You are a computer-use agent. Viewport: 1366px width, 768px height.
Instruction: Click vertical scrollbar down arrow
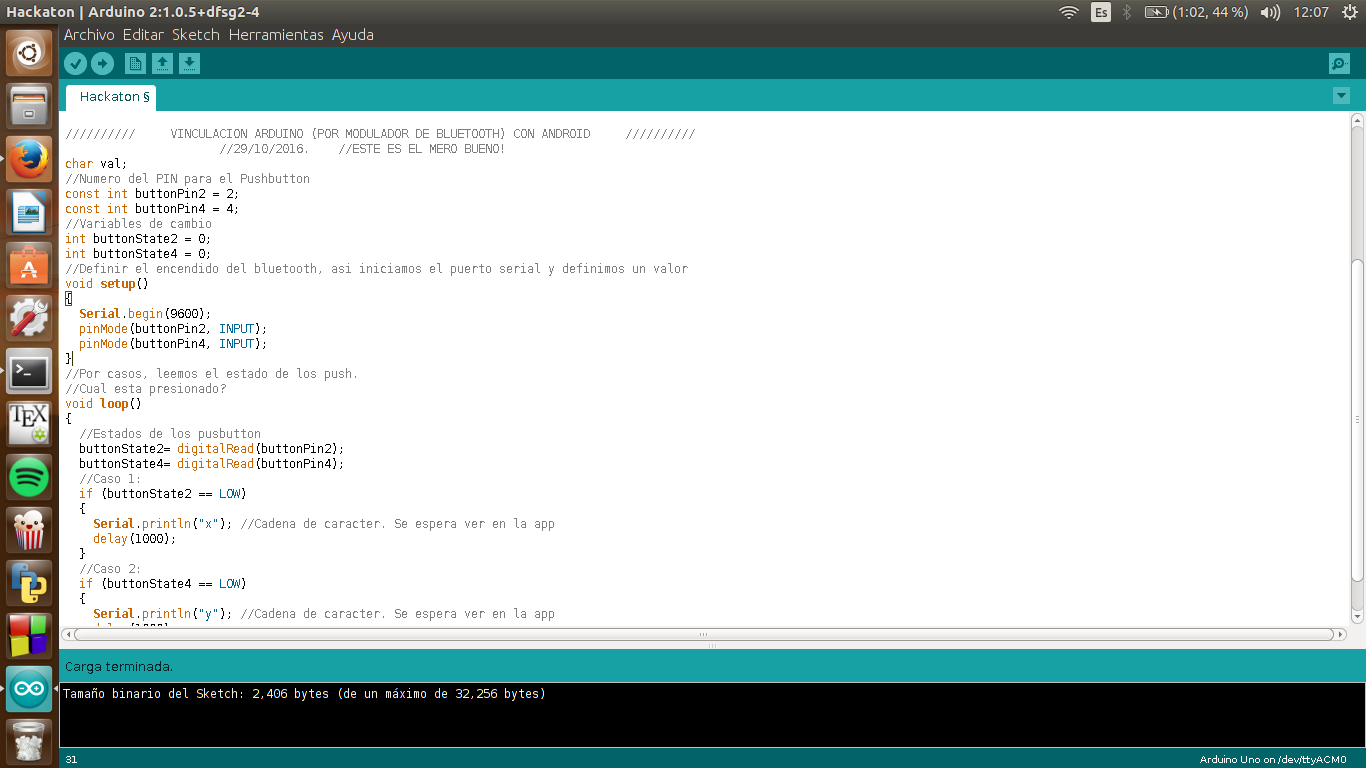(1357, 618)
